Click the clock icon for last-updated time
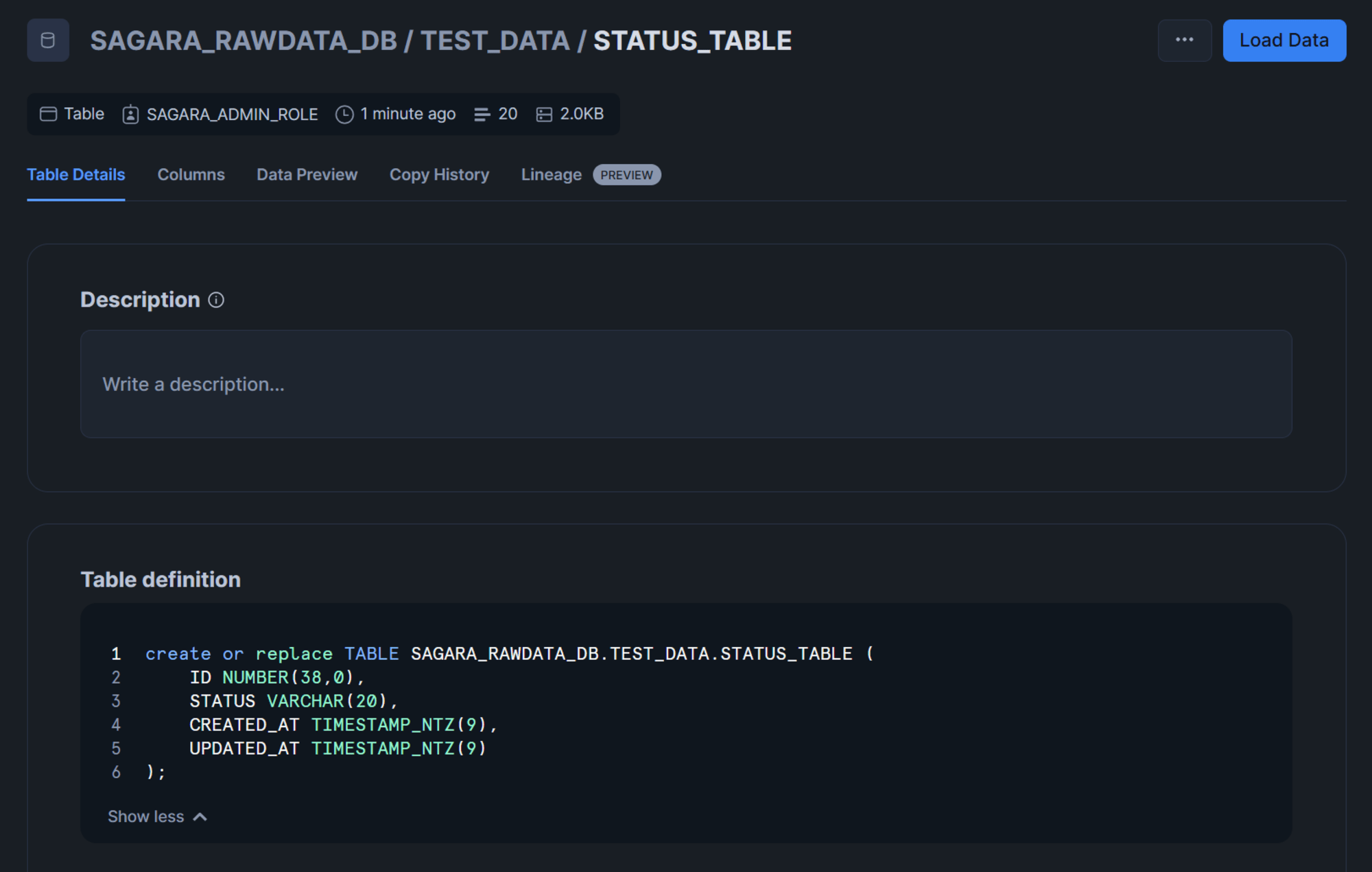 pyautogui.click(x=344, y=114)
